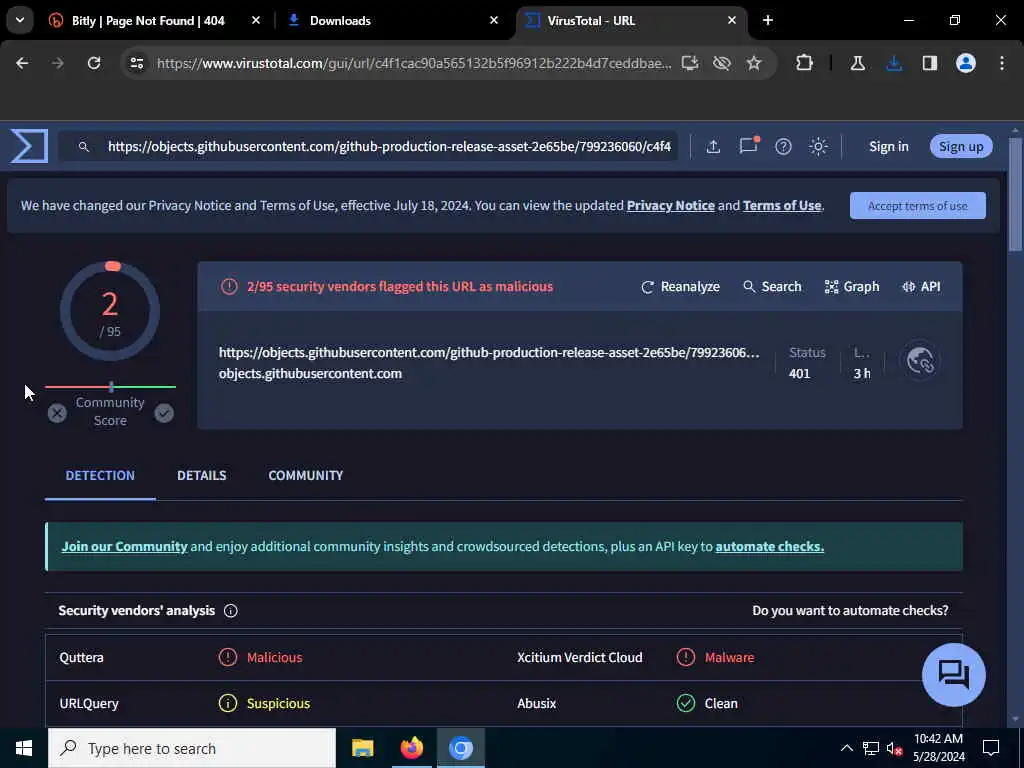The height and width of the screenshot is (768, 1024).
Task: Toggle the browser side panel
Action: (x=930, y=63)
